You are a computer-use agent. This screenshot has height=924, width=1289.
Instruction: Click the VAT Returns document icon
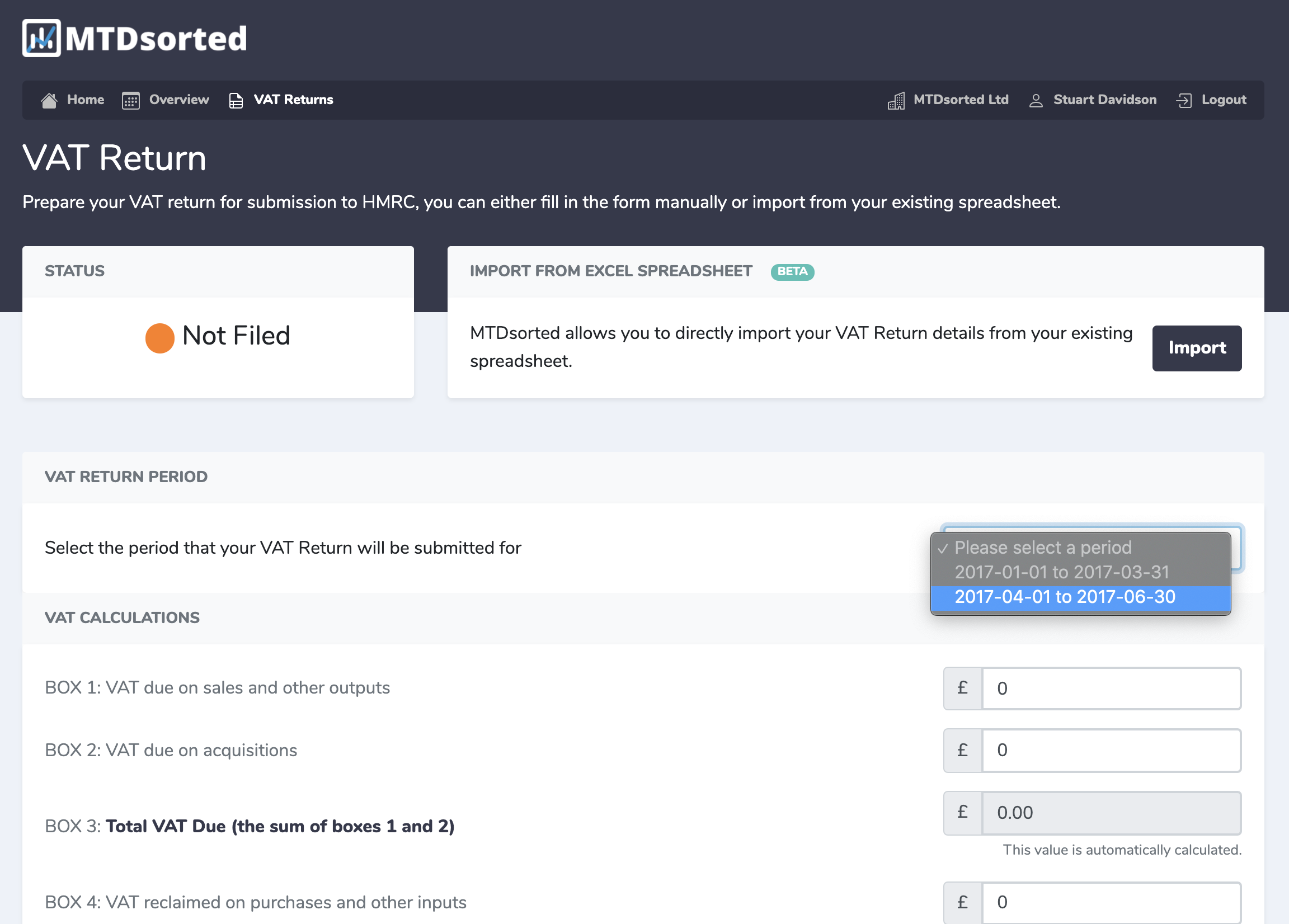click(236, 101)
